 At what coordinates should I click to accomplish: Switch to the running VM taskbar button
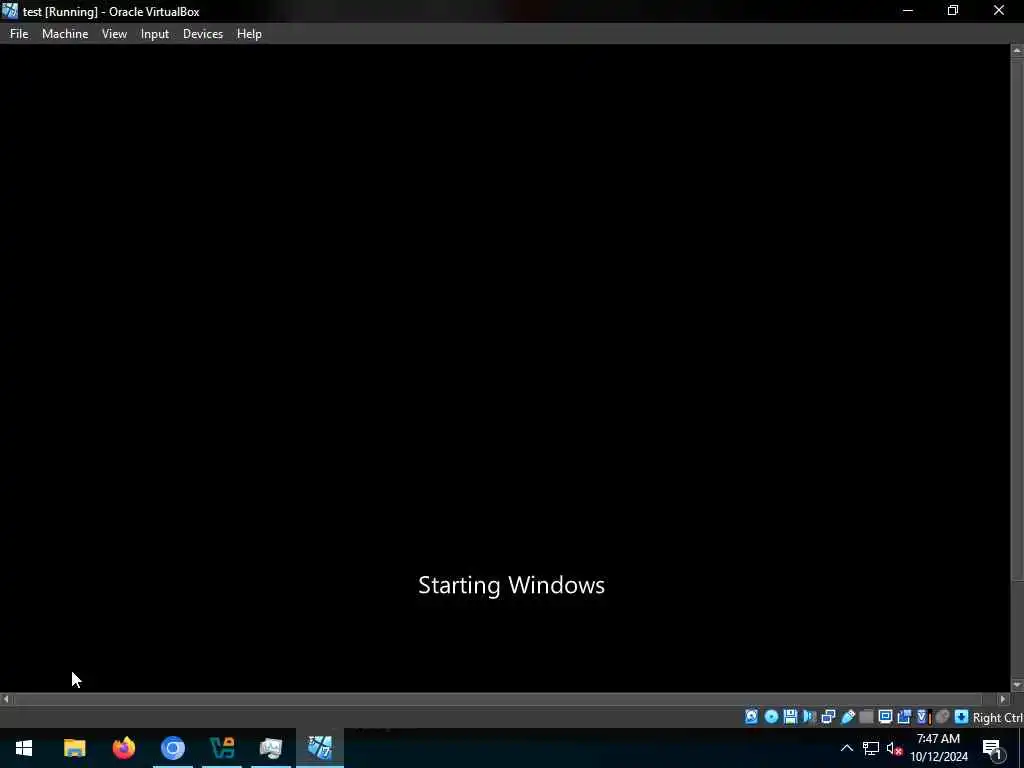coord(320,748)
